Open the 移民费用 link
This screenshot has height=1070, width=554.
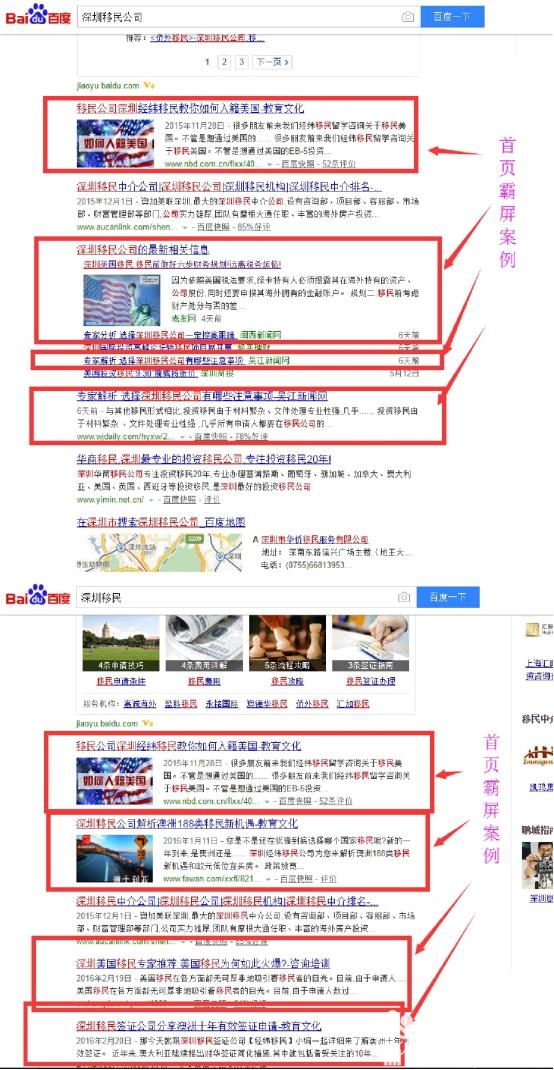click(x=204, y=681)
